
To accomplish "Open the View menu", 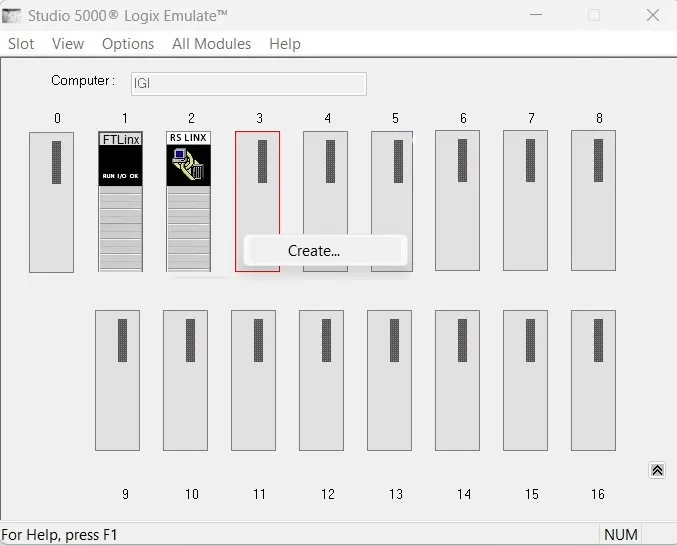I will click(68, 44).
